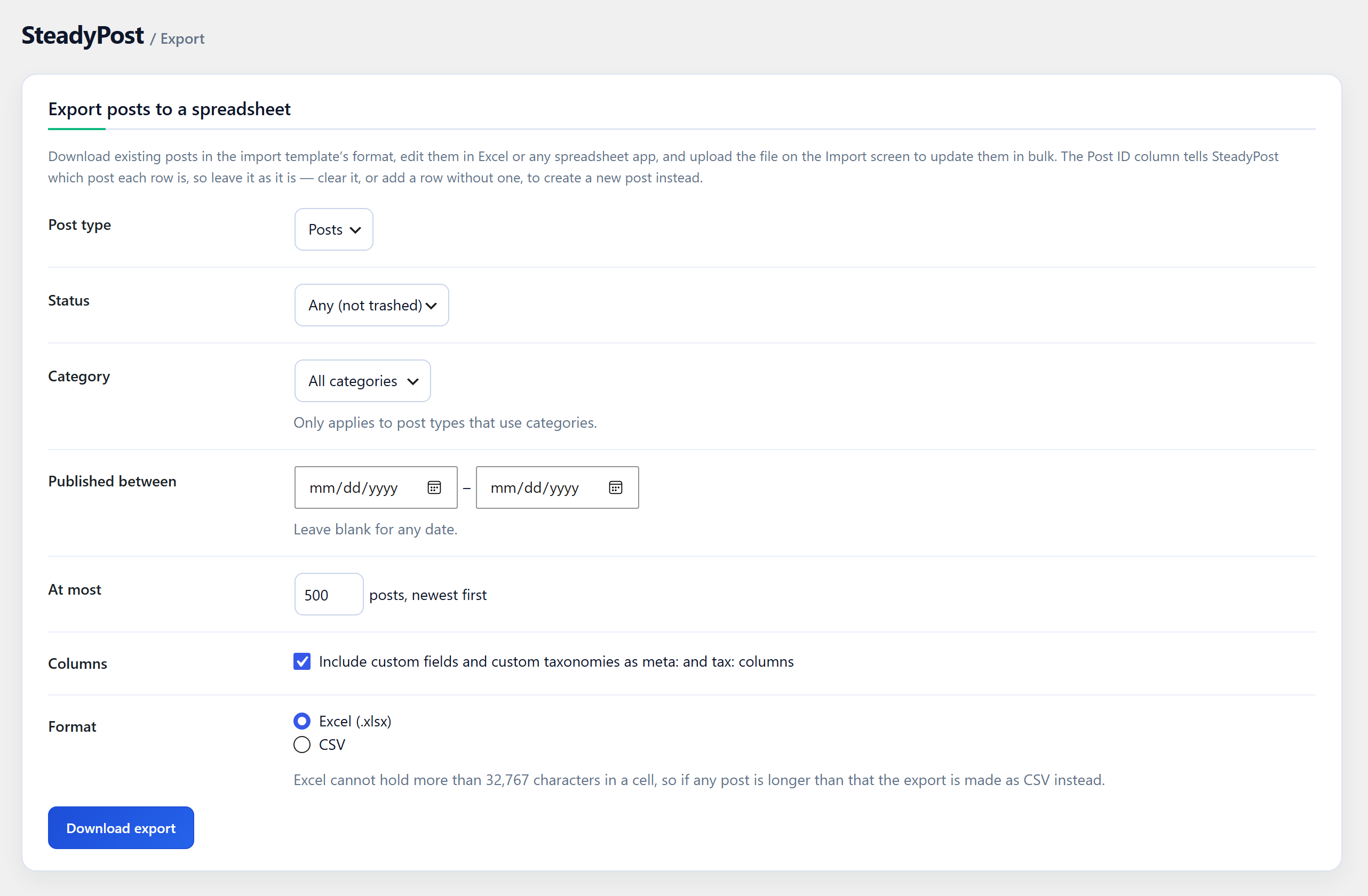The image size is (1368, 896).
Task: Click the At most row label
Action: click(75, 590)
